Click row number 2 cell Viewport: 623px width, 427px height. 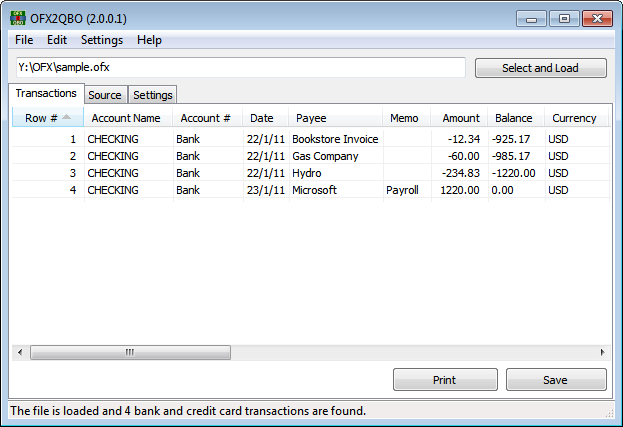coord(48,156)
